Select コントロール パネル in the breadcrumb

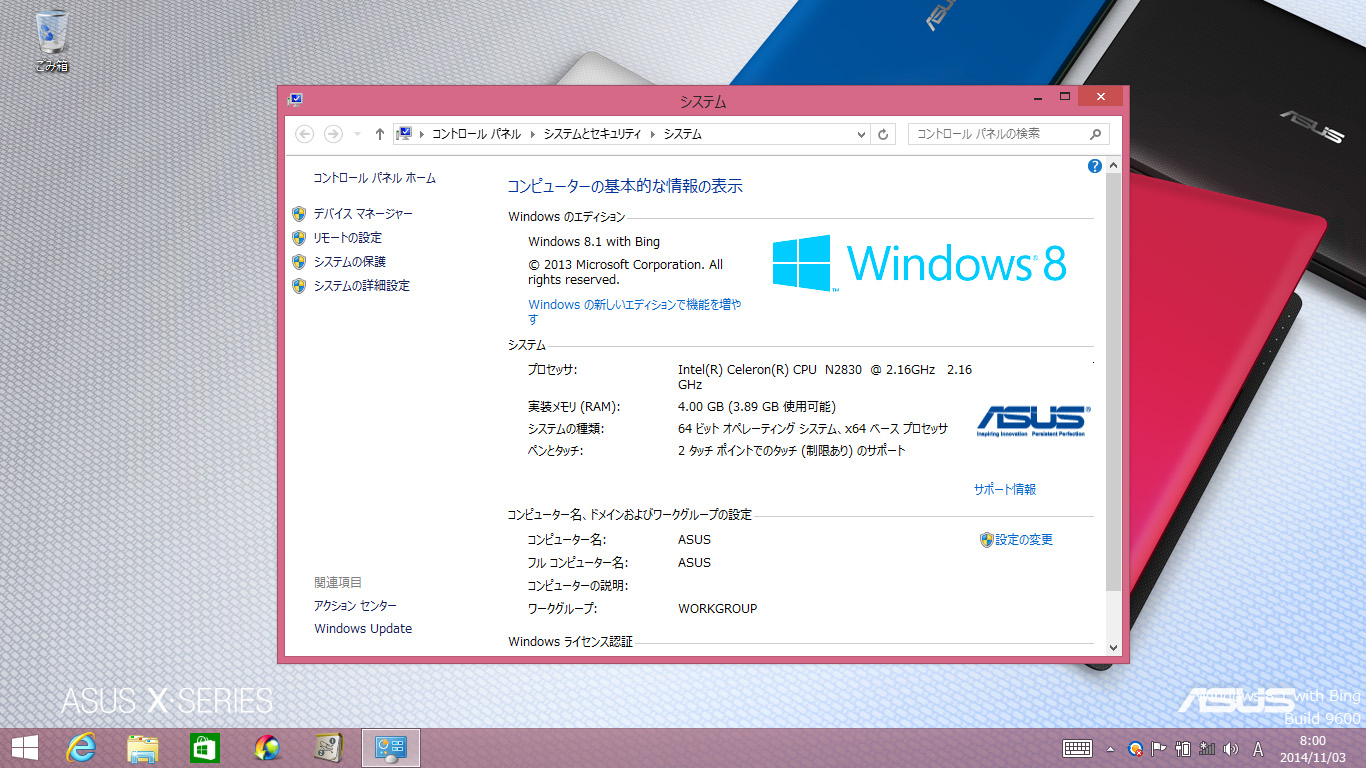click(476, 134)
